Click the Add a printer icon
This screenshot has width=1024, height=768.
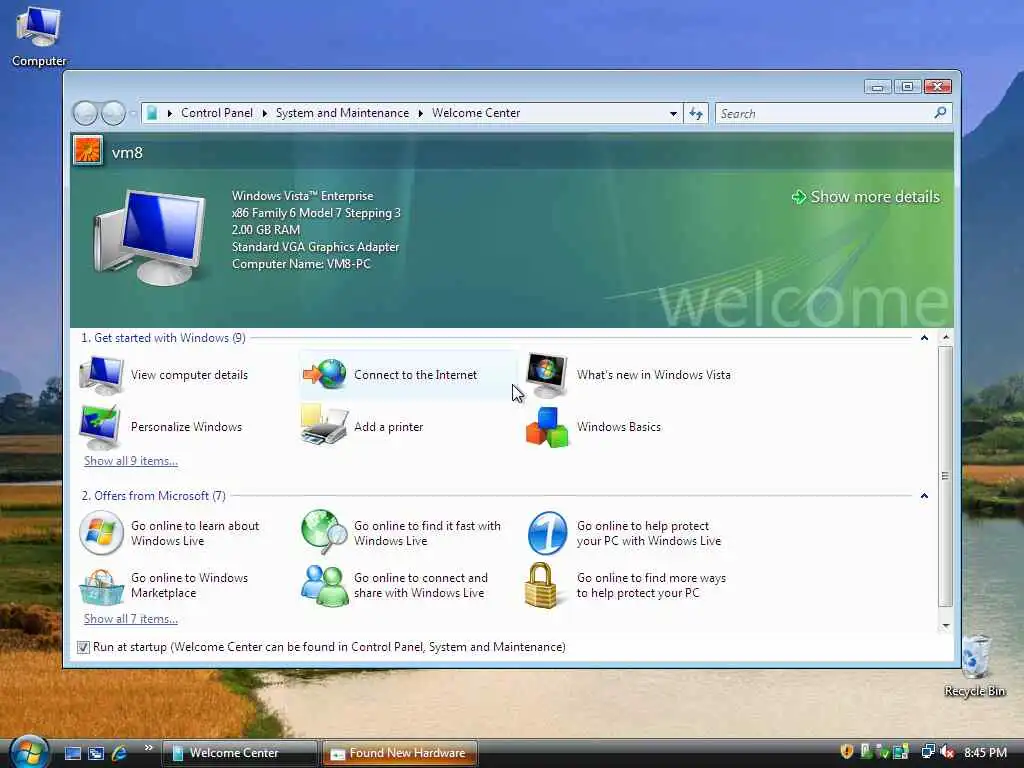pyautogui.click(x=325, y=426)
